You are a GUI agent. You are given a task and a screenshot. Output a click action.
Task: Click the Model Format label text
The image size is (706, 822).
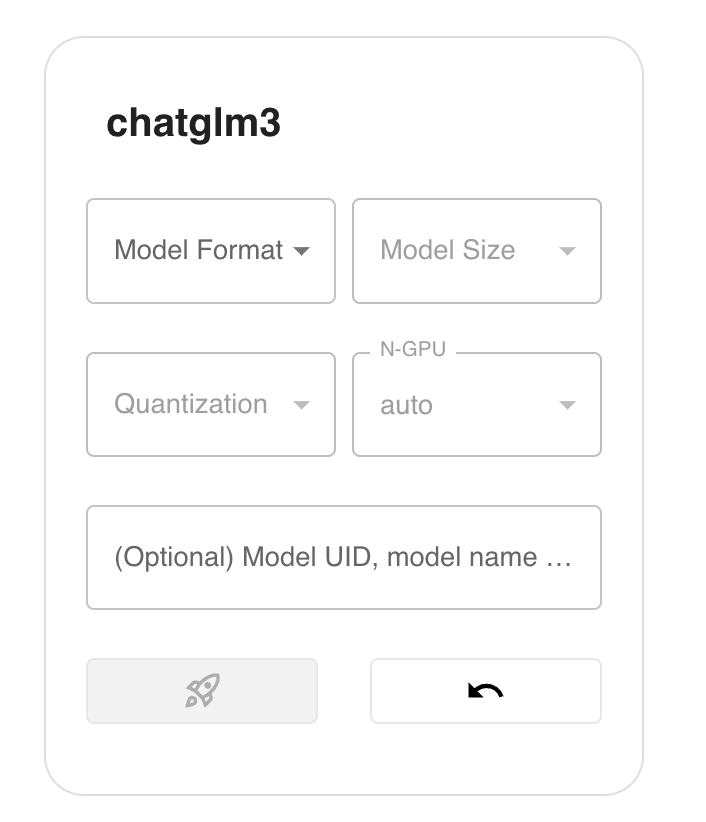(x=199, y=250)
